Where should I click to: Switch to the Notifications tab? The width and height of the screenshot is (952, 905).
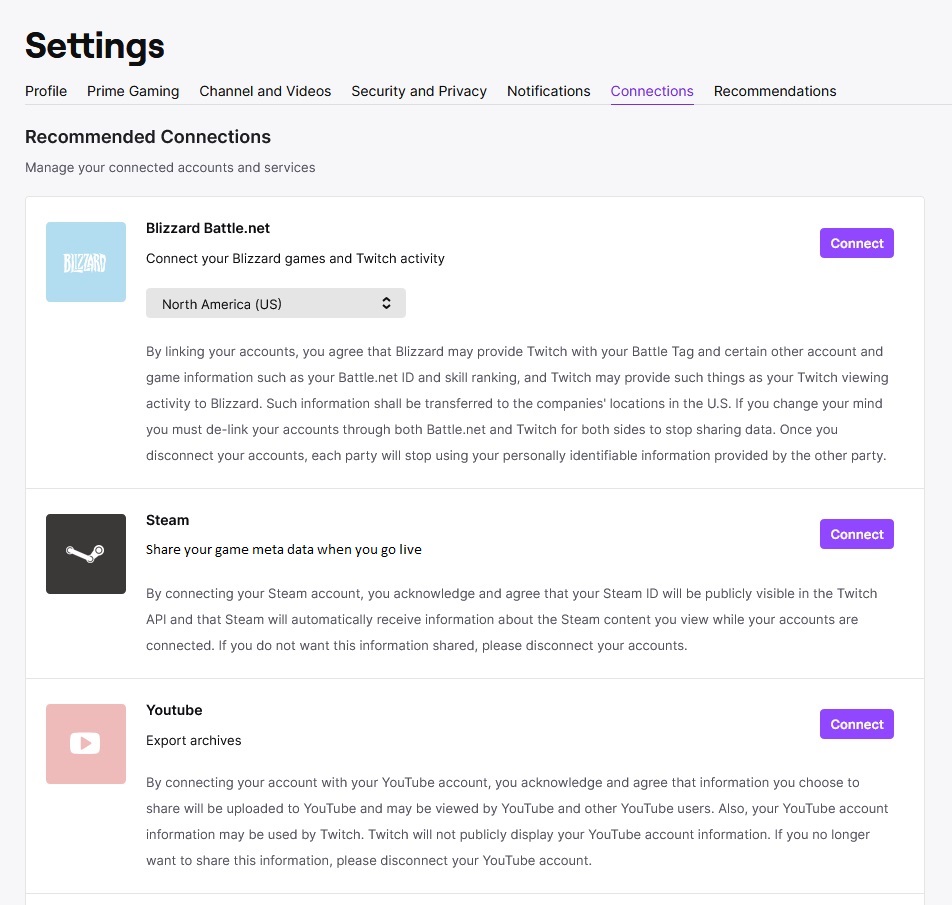[x=548, y=91]
